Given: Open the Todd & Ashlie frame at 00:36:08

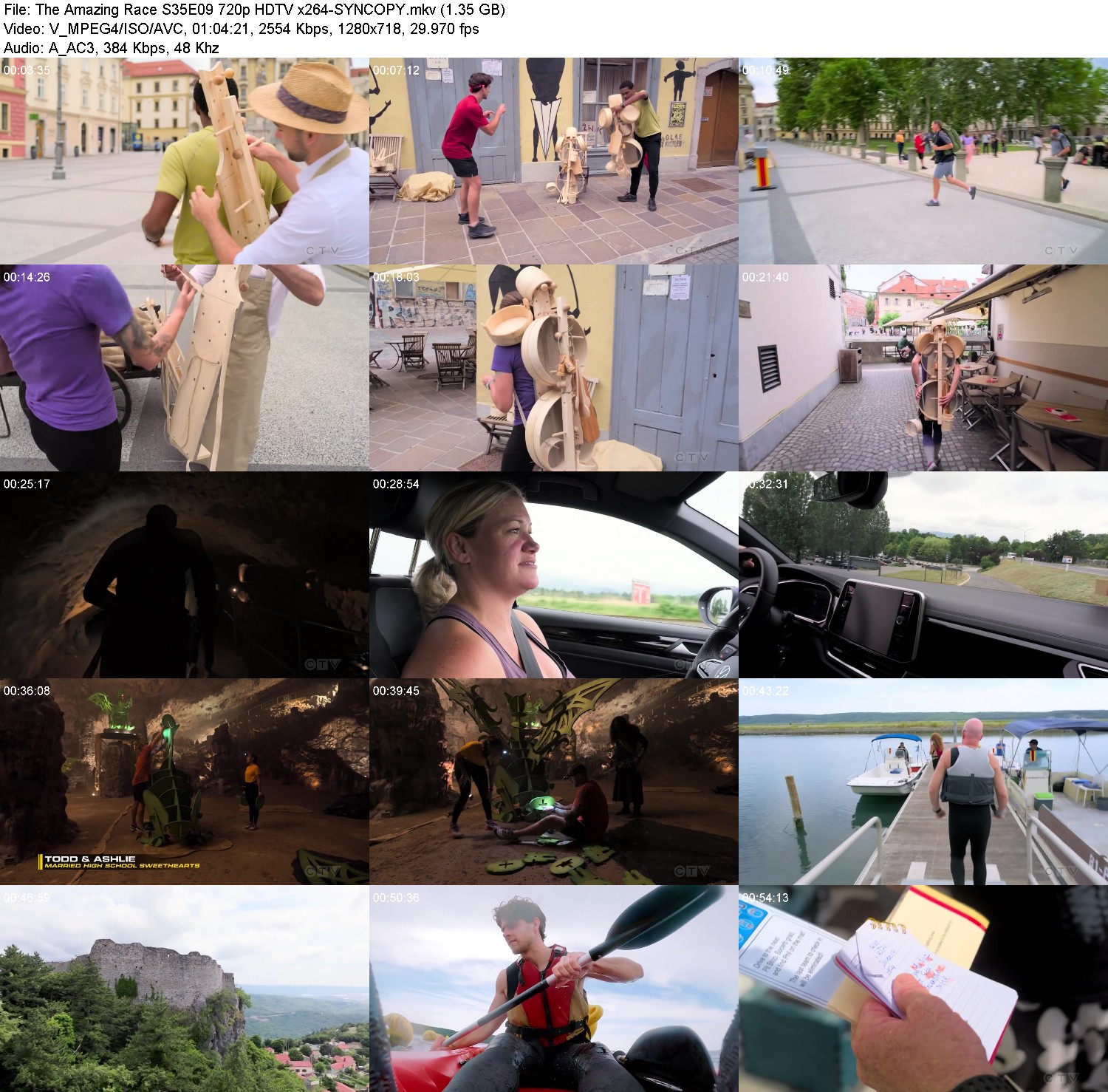Looking at the screenshot, I should tap(184, 782).
